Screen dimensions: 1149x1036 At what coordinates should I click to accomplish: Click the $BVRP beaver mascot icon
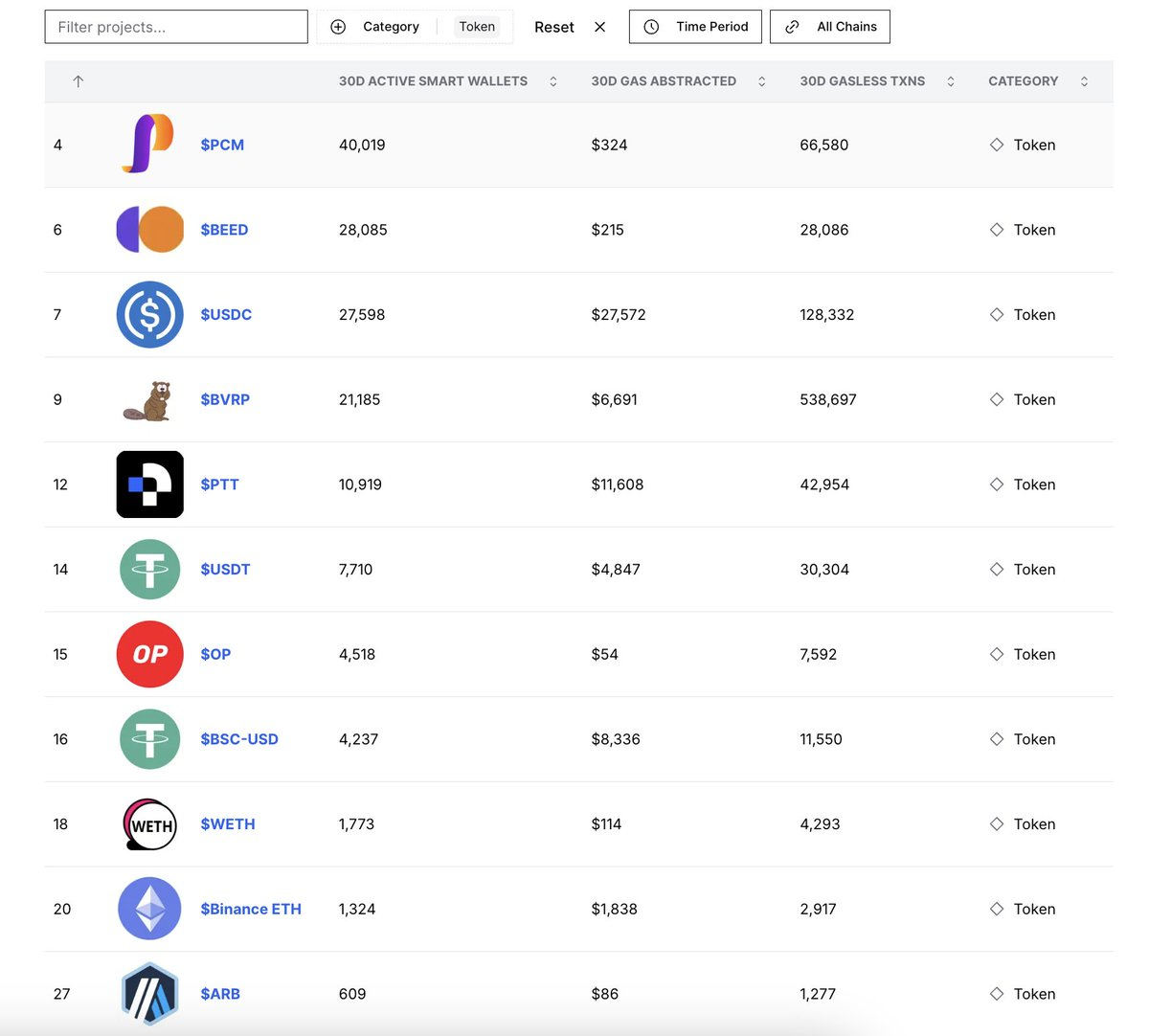[148, 400]
